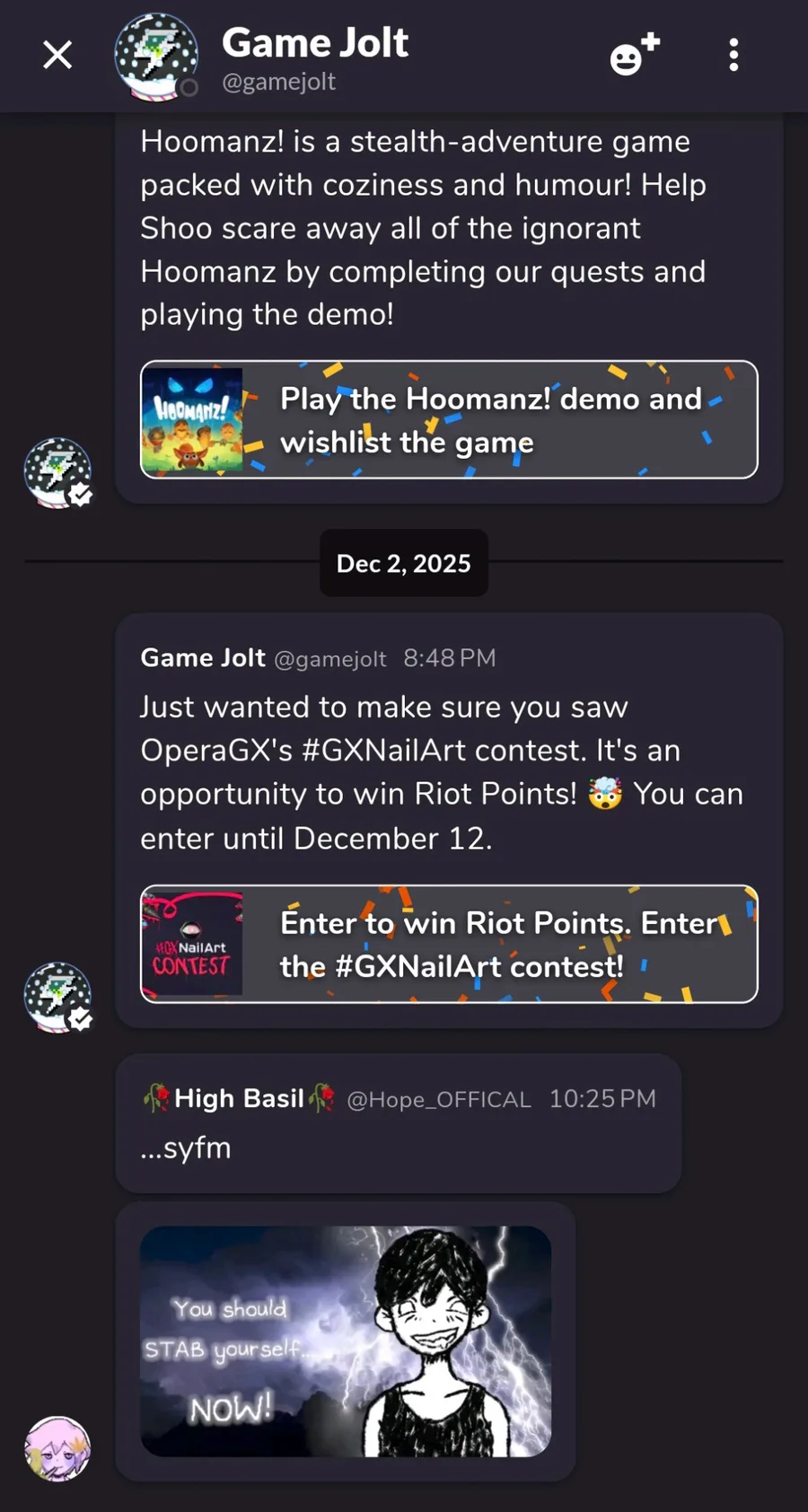808x1512 pixels.
Task: Close the Game Jolt chat
Action: [57, 56]
